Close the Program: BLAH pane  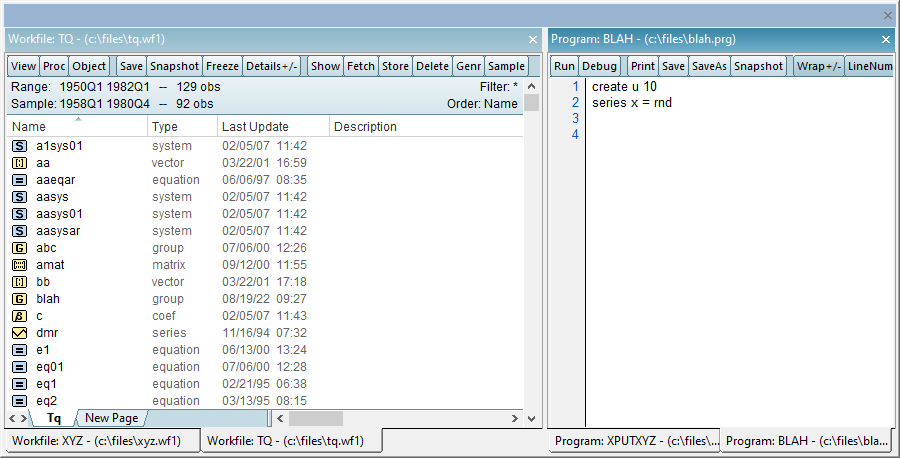point(885,39)
